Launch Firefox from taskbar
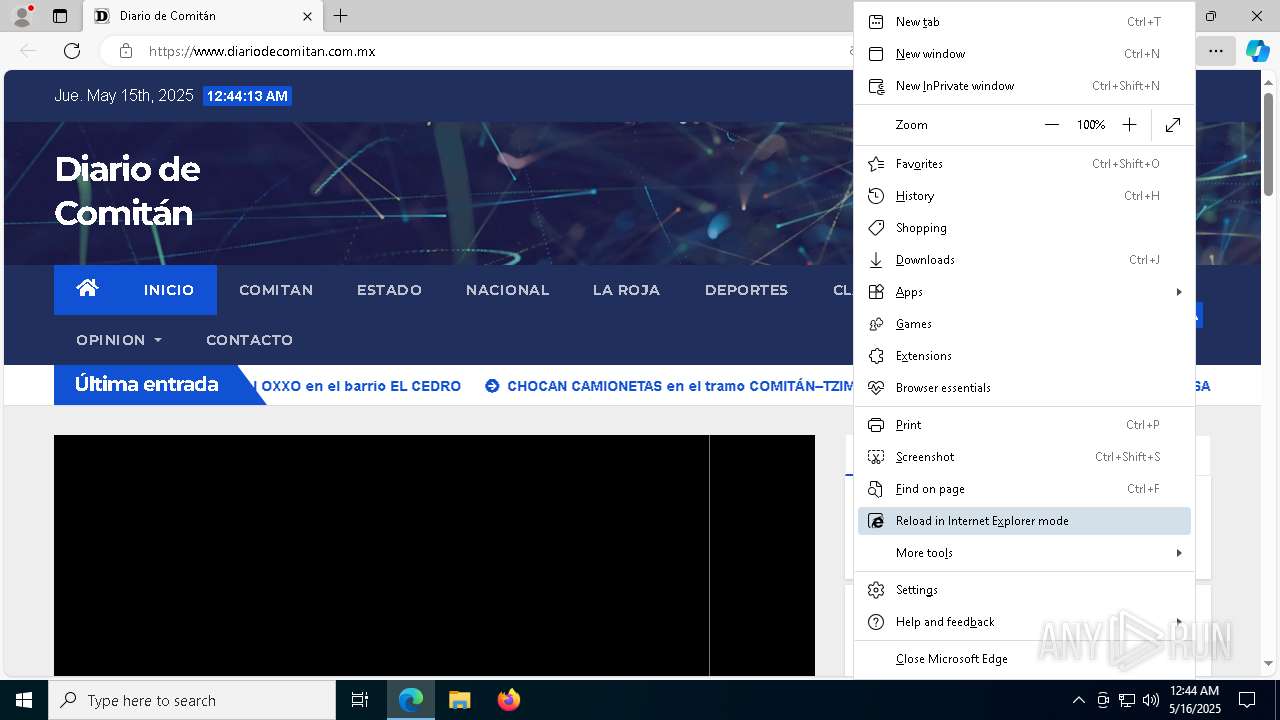Screen dimensions: 1280x720 point(508,701)
